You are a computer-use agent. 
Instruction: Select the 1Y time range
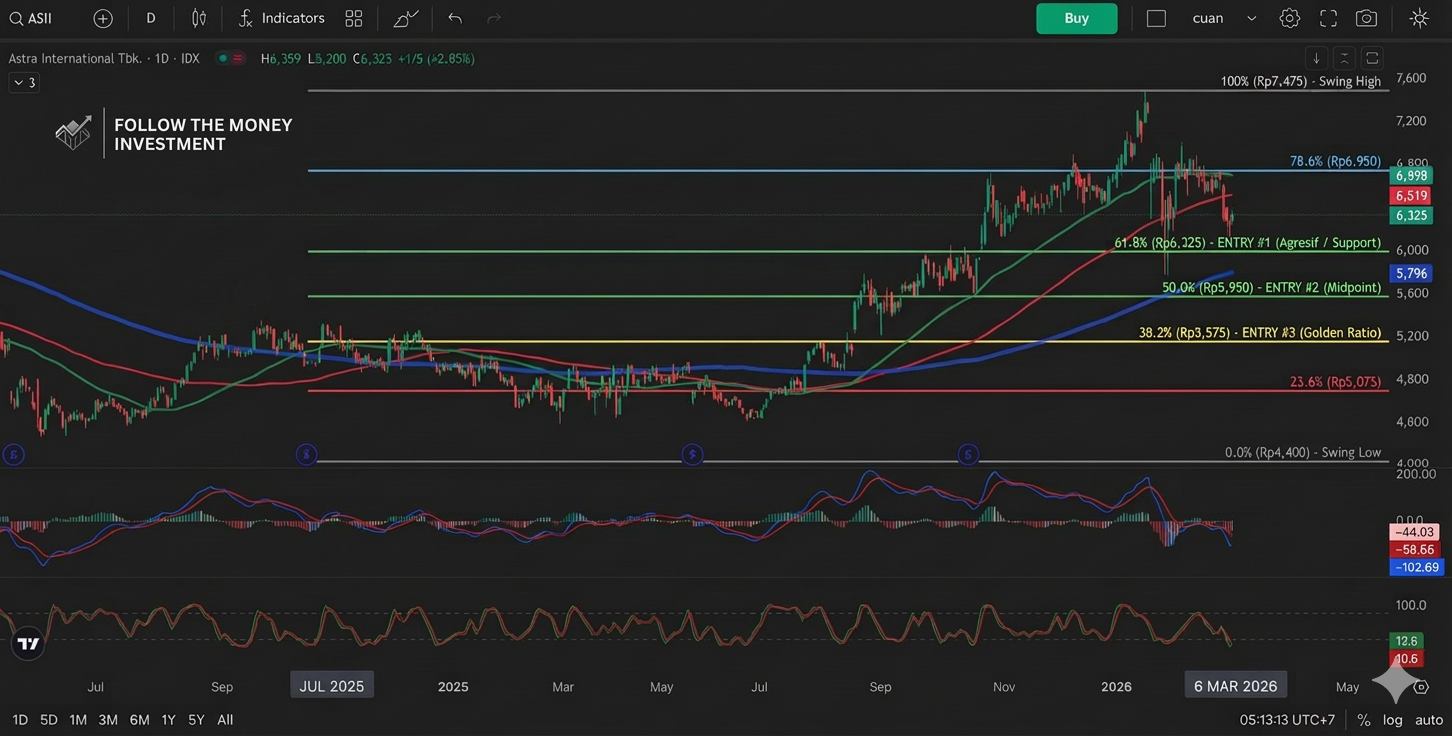168,719
